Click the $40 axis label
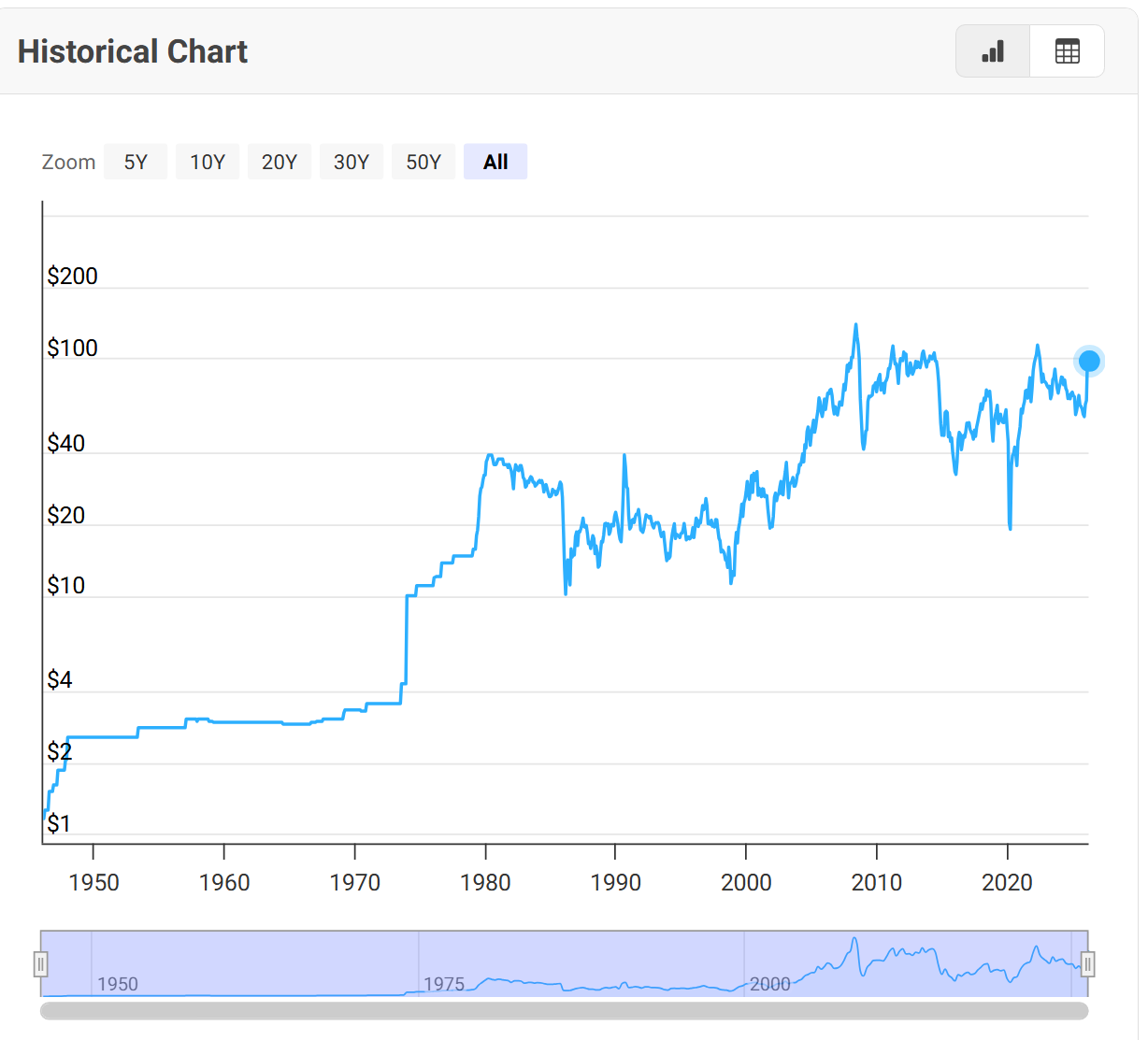This screenshot has height=1040, width=1148. pyautogui.click(x=66, y=443)
